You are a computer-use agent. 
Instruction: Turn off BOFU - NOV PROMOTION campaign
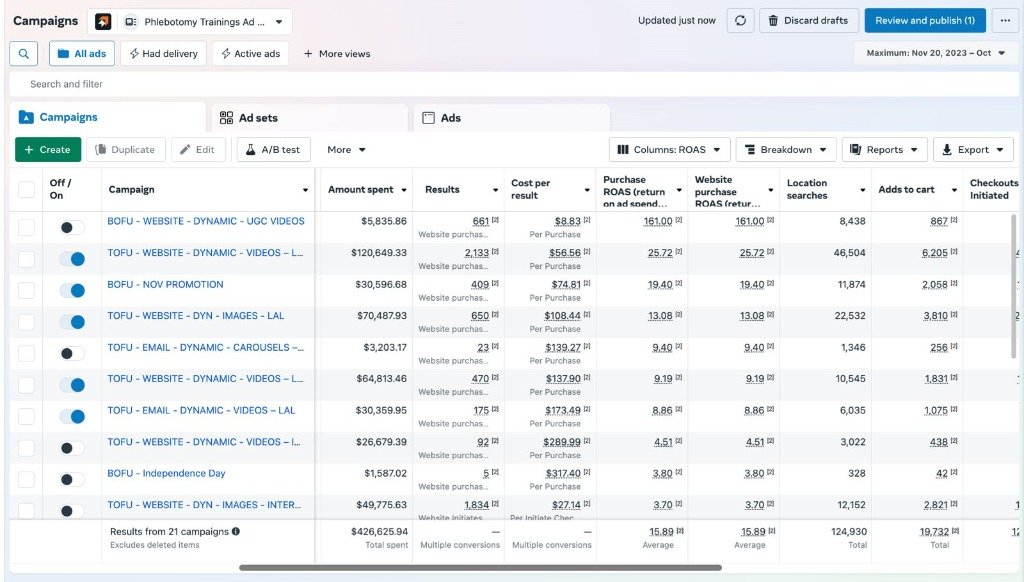click(72, 291)
